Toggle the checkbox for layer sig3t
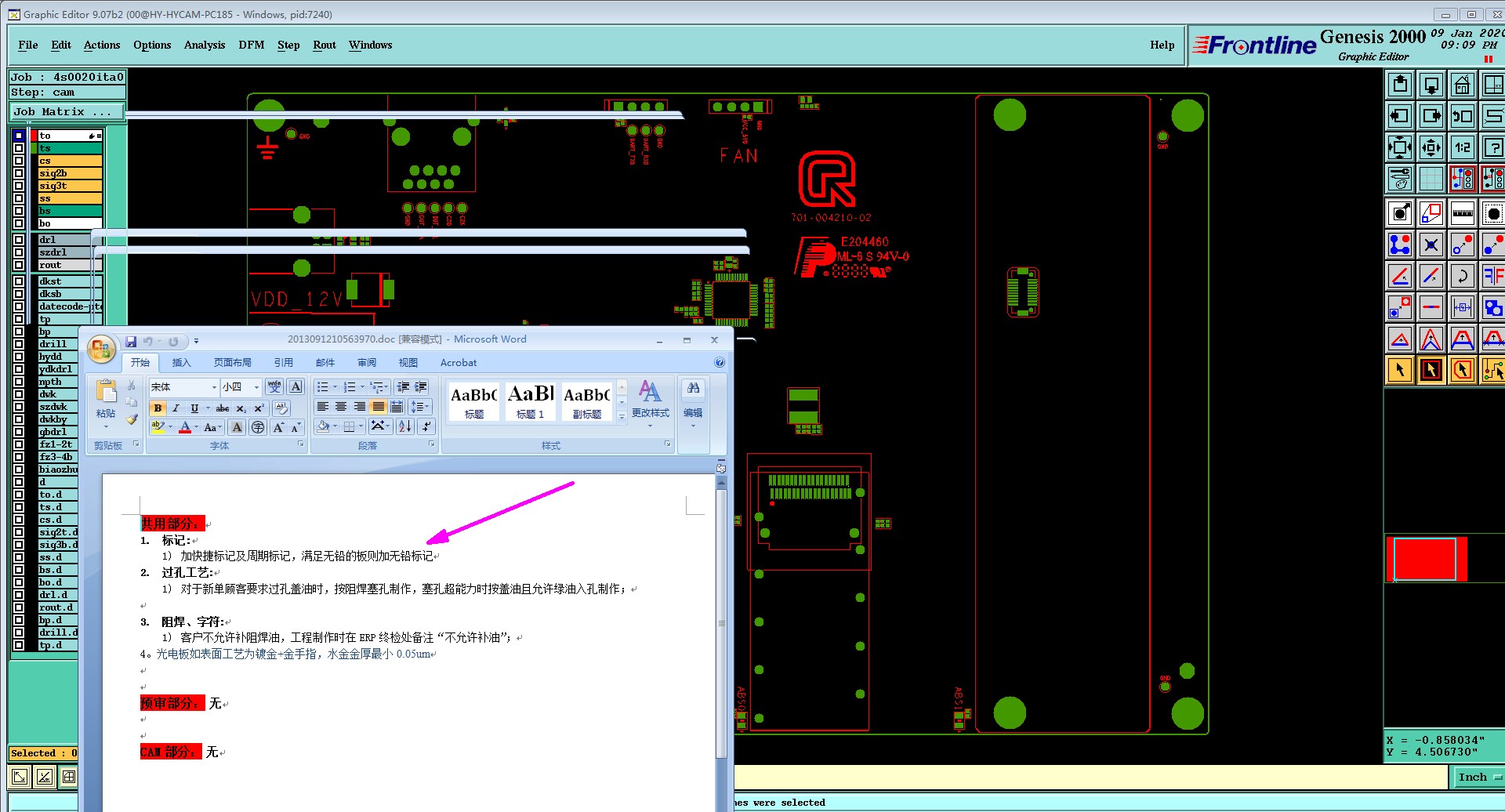This screenshot has width=1505, height=812. coord(19,186)
